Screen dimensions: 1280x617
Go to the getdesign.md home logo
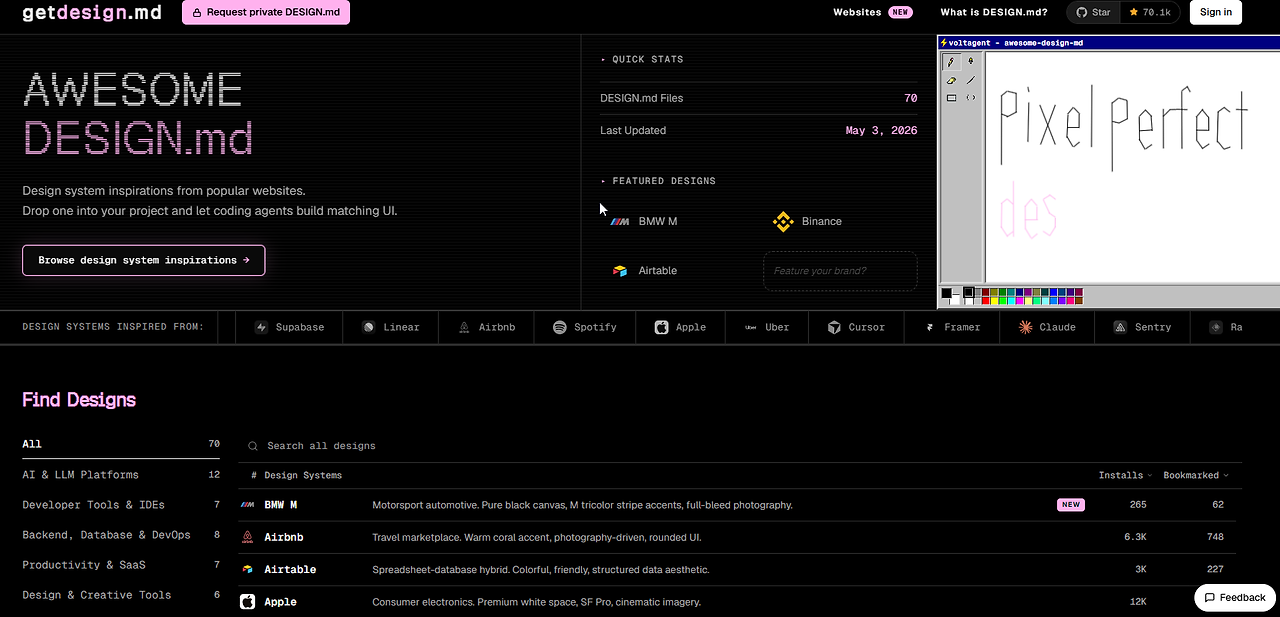(91, 12)
